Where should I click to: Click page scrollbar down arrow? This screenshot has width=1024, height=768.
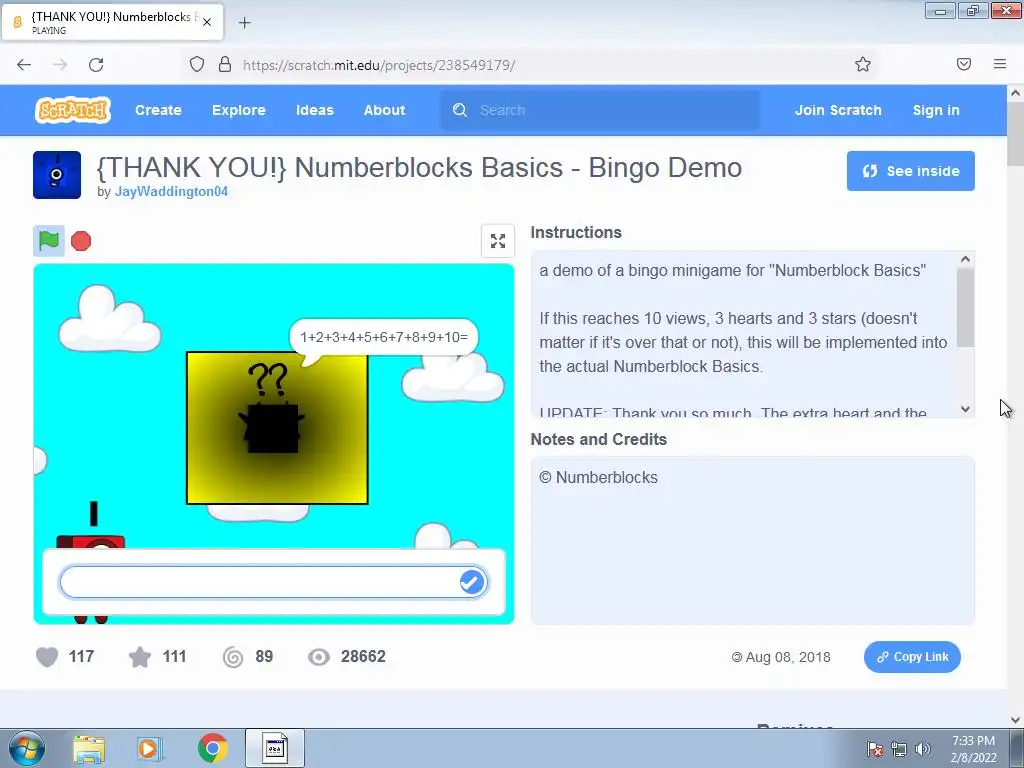1015,720
